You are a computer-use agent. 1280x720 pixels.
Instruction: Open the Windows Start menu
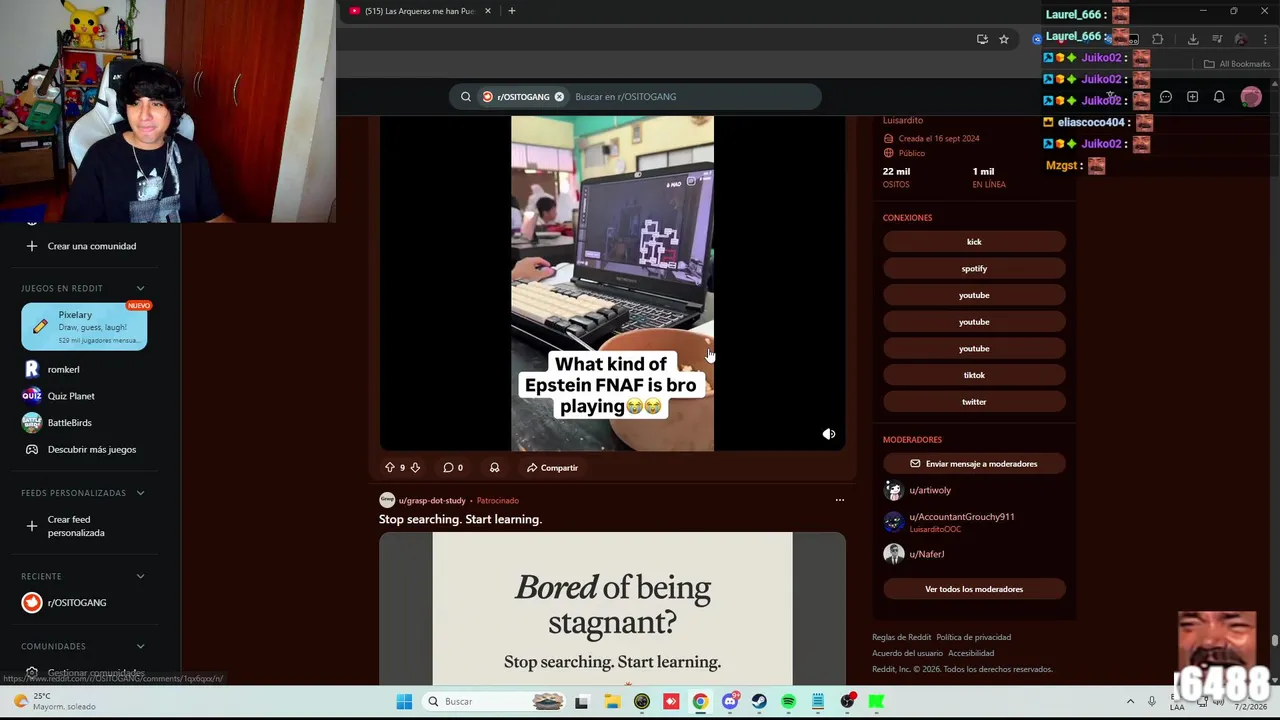[404, 702]
